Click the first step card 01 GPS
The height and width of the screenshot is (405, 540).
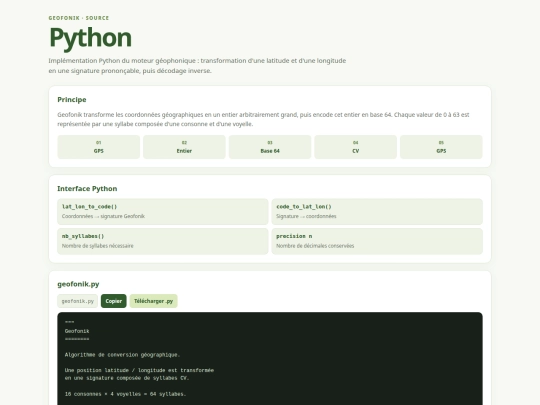pyautogui.click(x=98, y=147)
